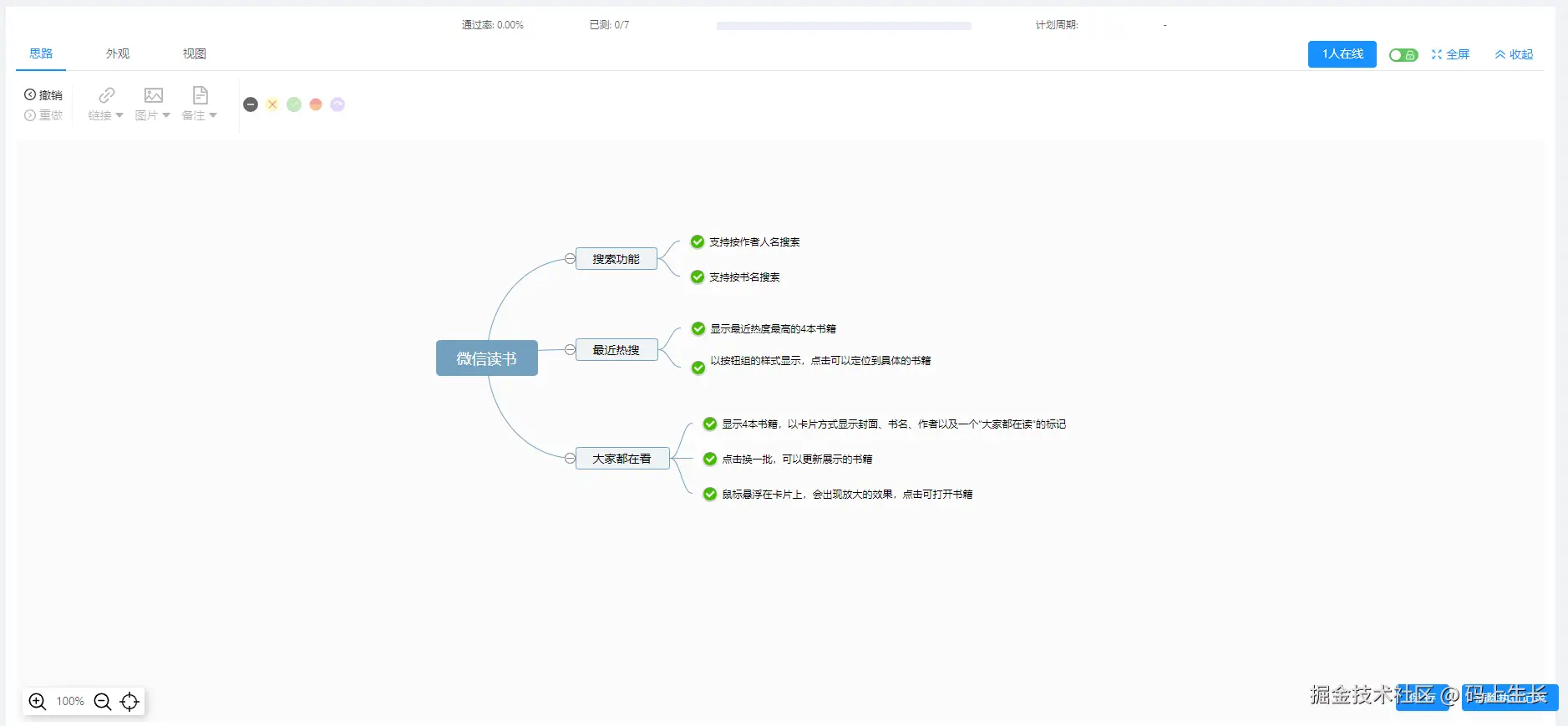Open the 备注 dropdown arrow
Screen dimensions: 1568x726
coord(213,115)
